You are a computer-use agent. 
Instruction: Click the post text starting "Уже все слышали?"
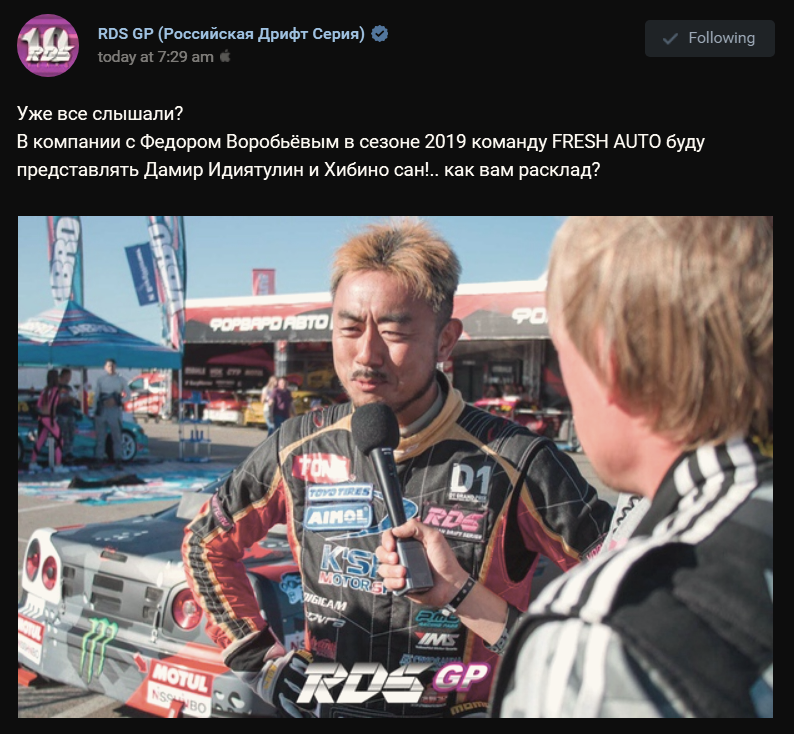click(361, 142)
